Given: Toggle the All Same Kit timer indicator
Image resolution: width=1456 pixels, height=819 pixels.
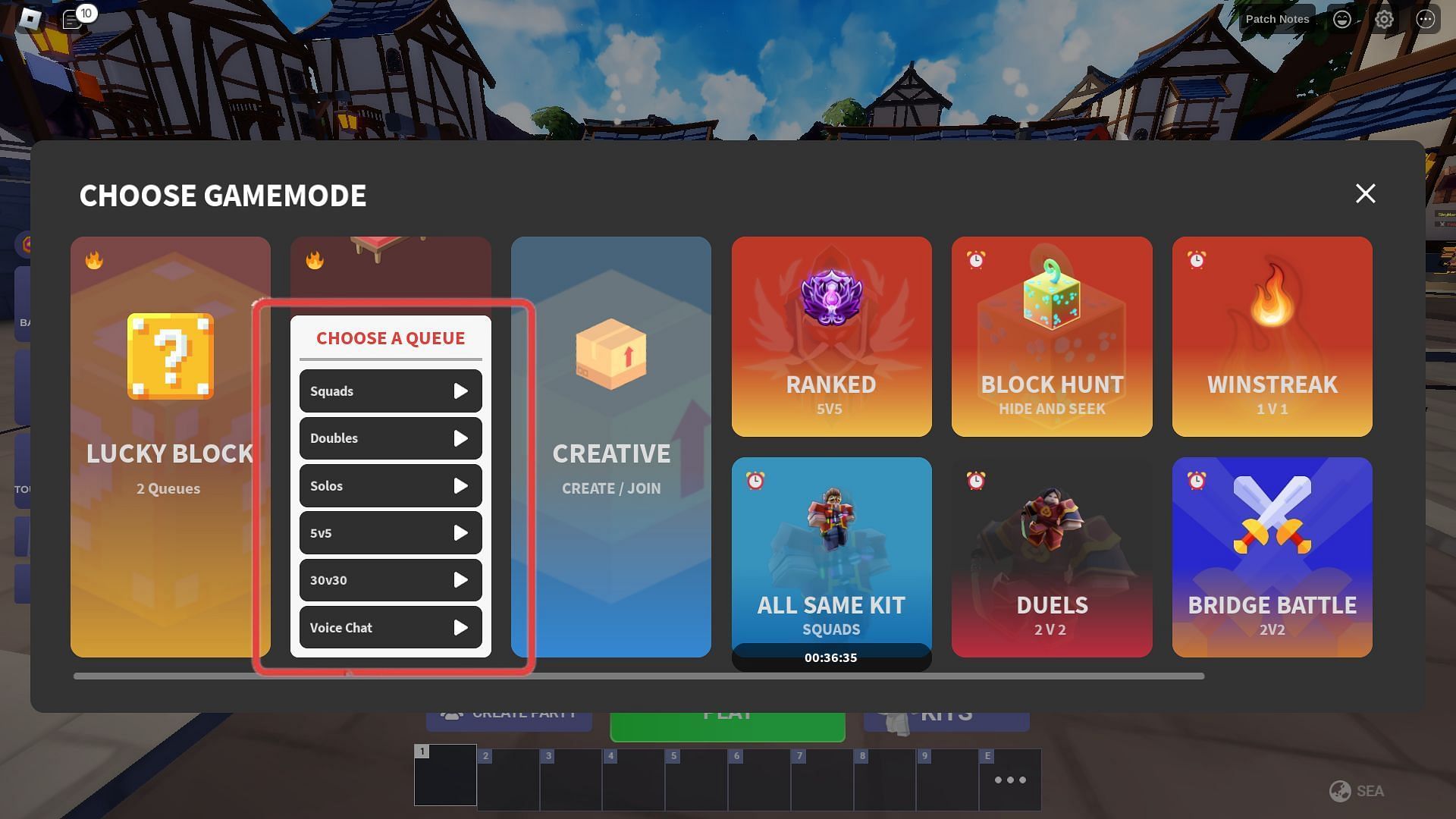Looking at the screenshot, I should [756, 480].
